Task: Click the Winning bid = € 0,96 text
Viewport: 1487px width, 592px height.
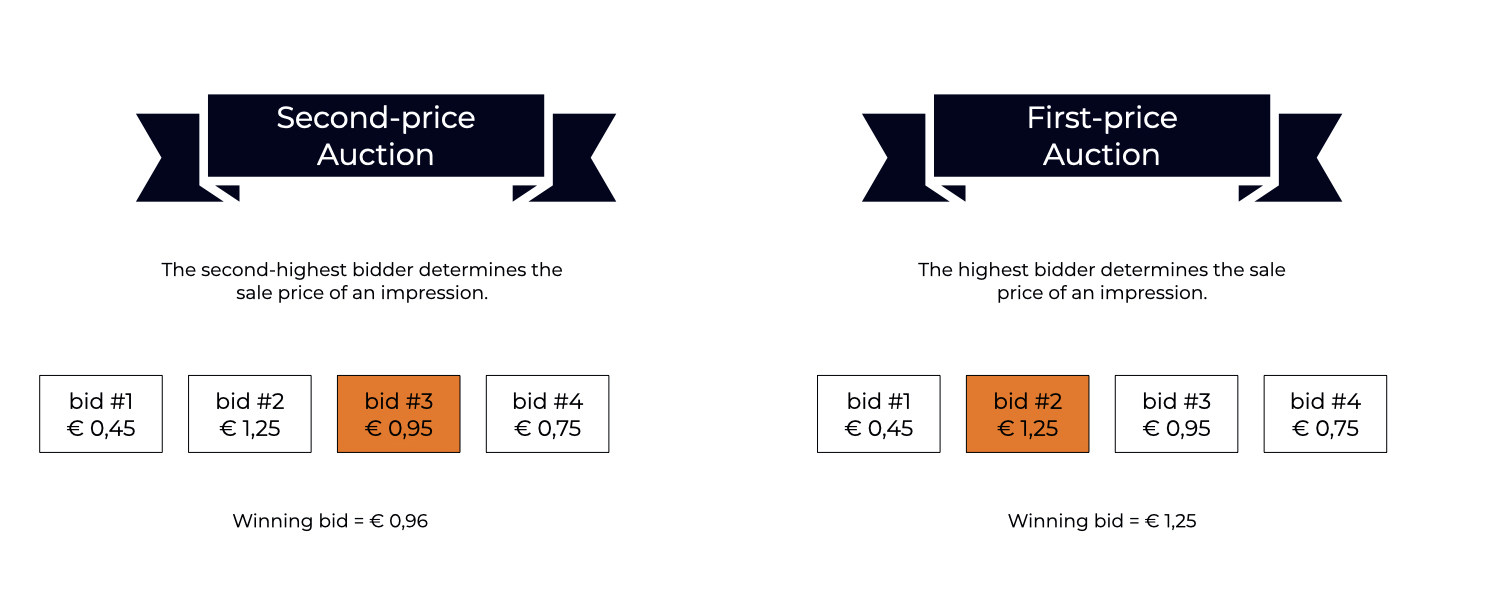Action: [x=330, y=521]
